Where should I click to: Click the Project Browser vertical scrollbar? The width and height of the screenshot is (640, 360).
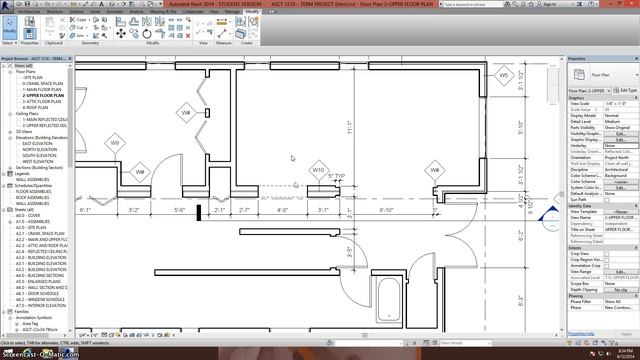pos(71,197)
